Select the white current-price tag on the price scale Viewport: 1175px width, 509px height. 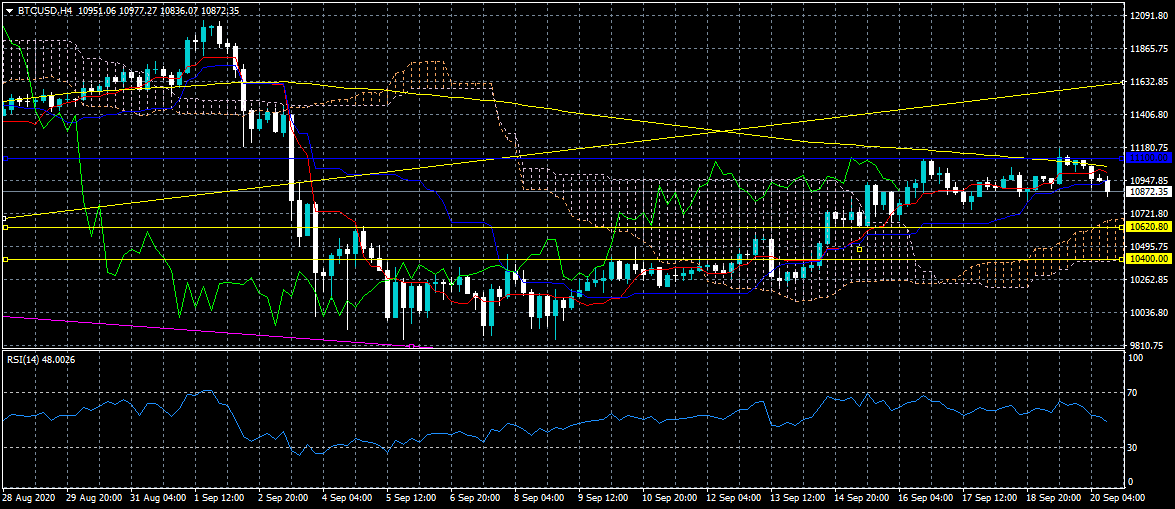(x=1148, y=191)
